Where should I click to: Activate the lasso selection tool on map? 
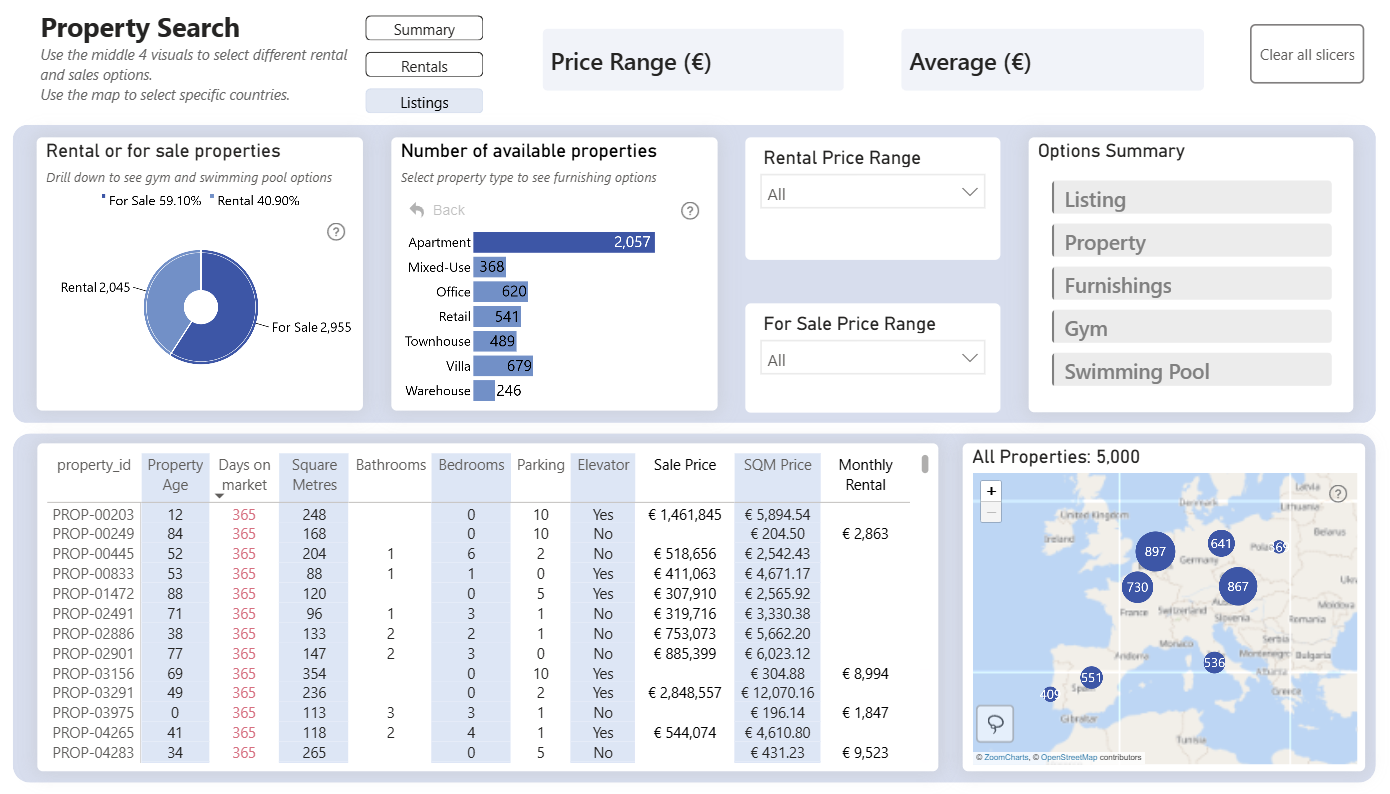[995, 722]
